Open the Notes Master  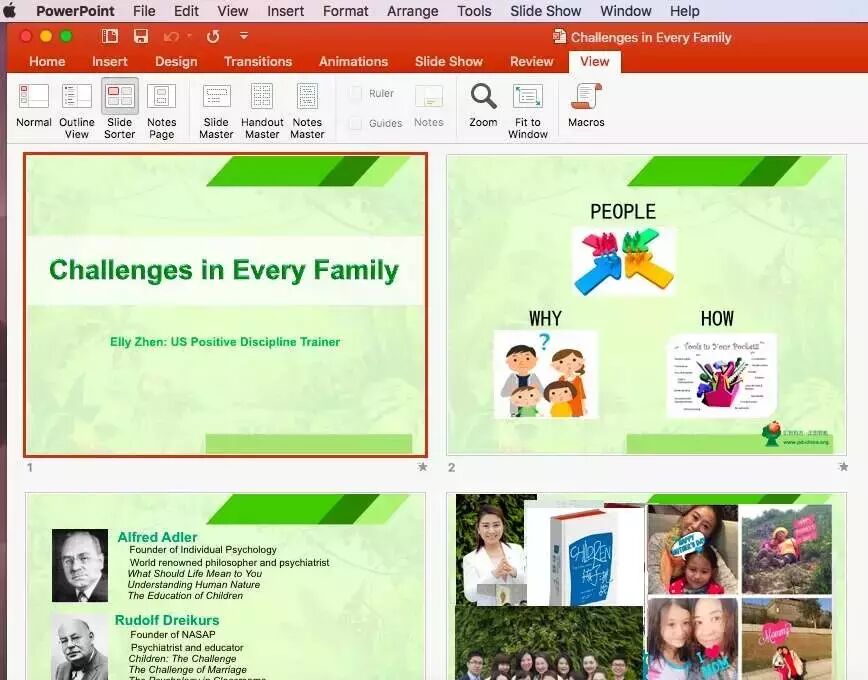pos(307,111)
